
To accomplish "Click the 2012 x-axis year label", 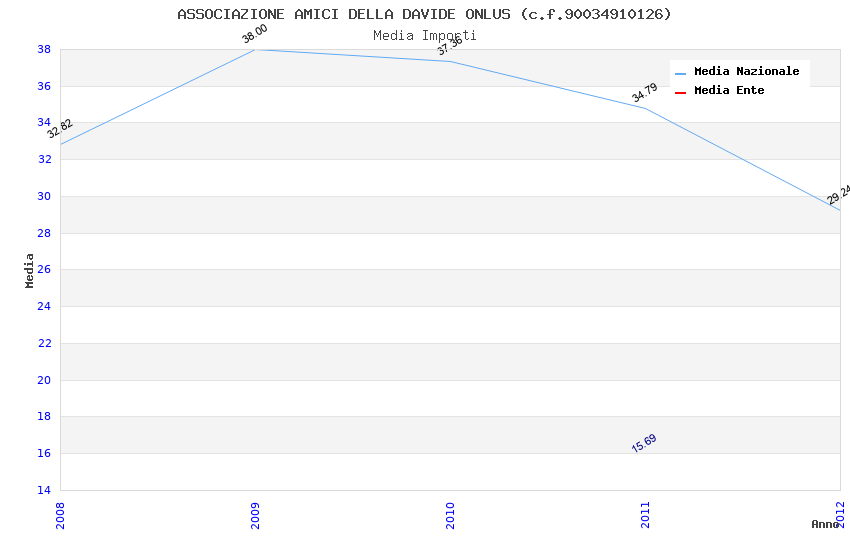I will click(x=840, y=514).
